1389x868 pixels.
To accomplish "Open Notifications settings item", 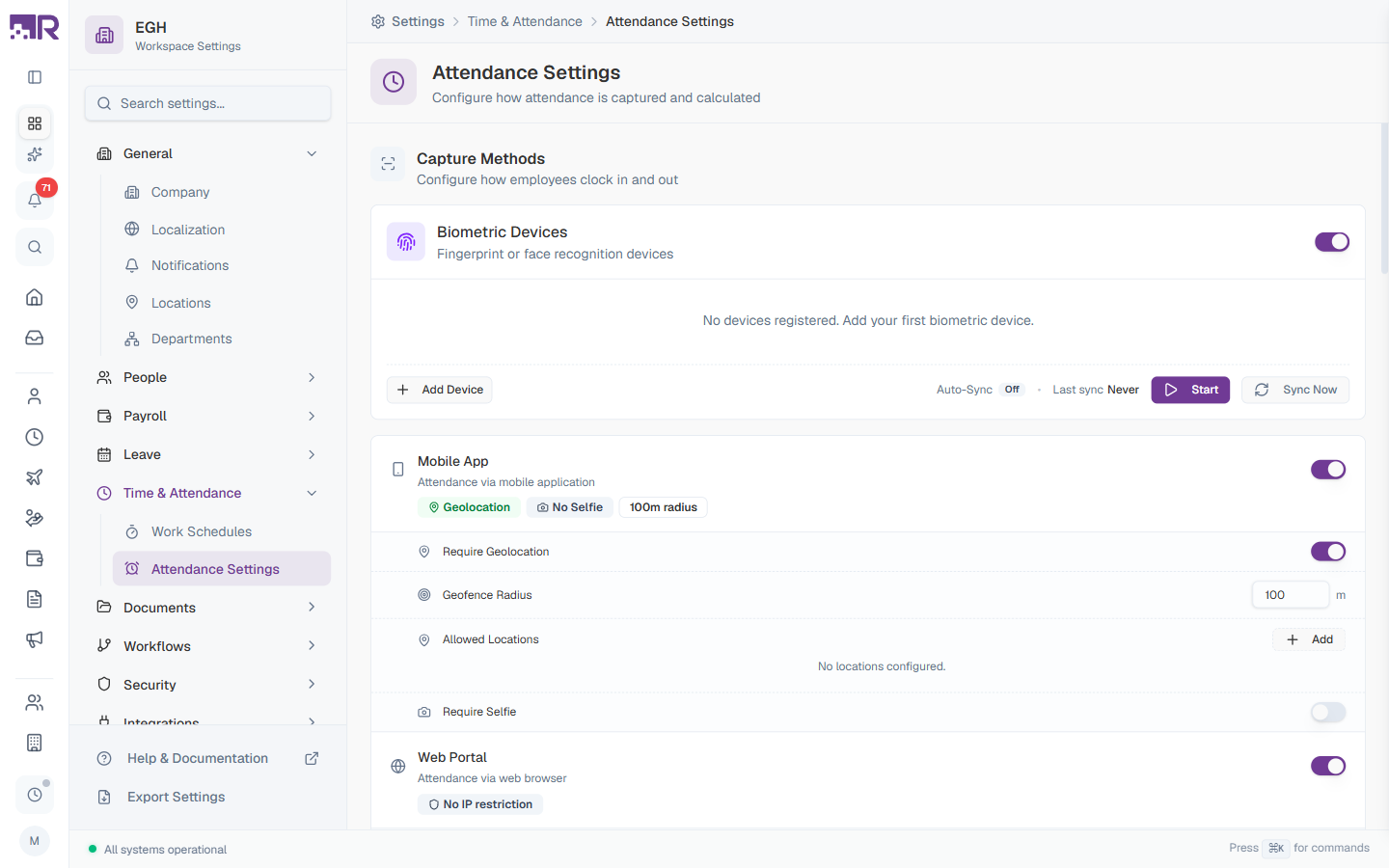I will pyautogui.click(x=222, y=265).
